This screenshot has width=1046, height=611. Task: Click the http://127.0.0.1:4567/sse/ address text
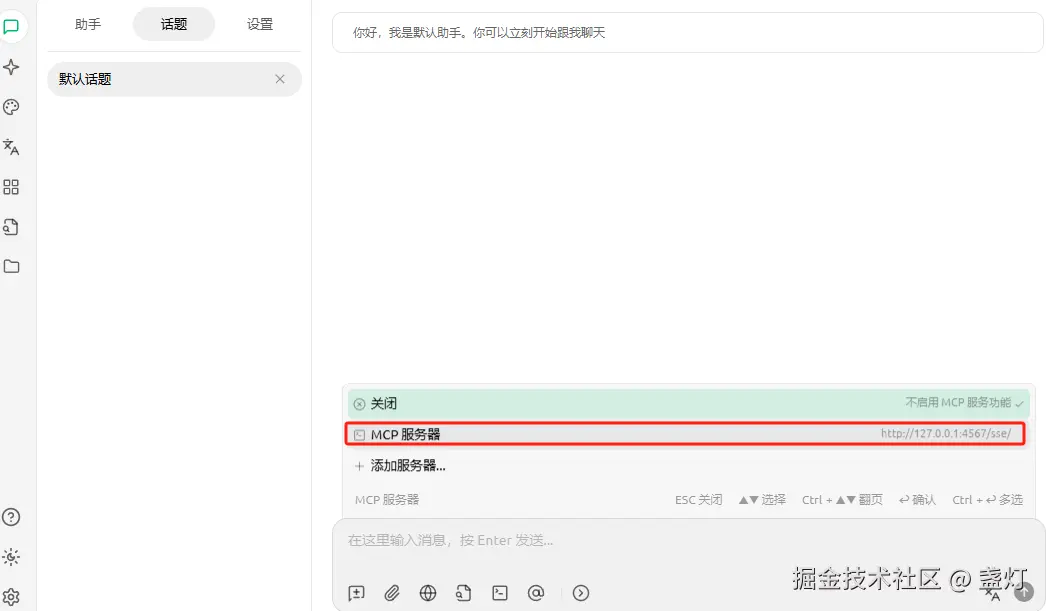[945, 434]
